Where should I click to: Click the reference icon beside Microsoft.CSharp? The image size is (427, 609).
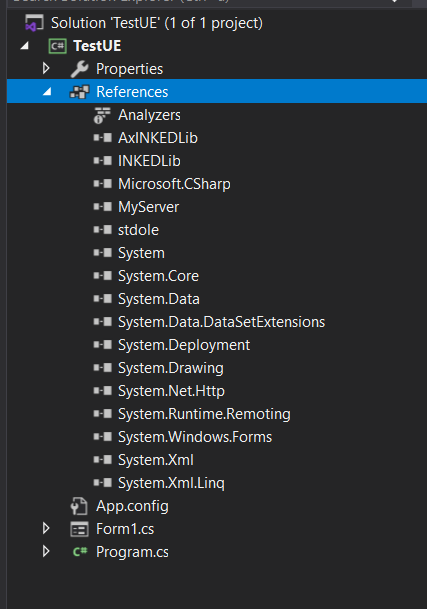coord(103,184)
